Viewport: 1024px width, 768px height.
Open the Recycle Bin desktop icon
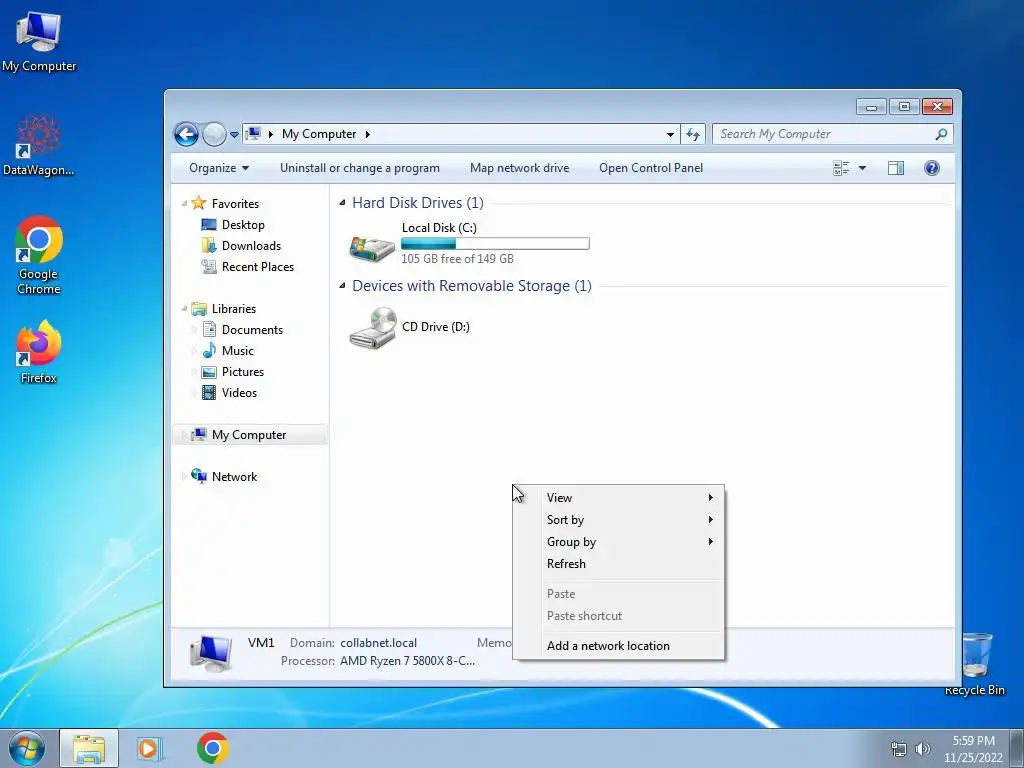pyautogui.click(x=975, y=664)
